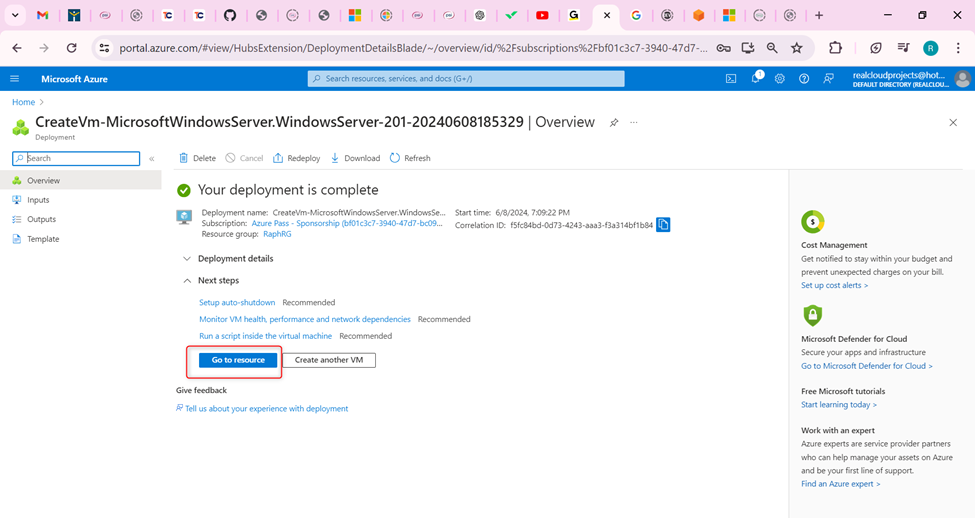Click Set up cost alerts link
Image resolution: width=975 pixels, height=518 pixels.
tap(834, 285)
